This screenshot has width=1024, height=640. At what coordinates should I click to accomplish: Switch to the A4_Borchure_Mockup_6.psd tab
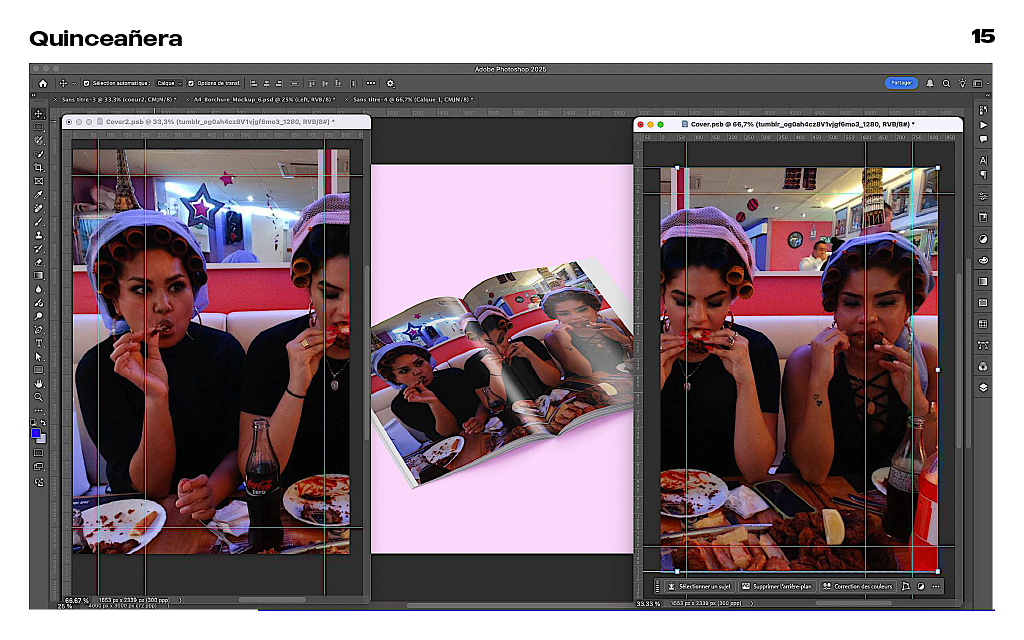pos(264,100)
